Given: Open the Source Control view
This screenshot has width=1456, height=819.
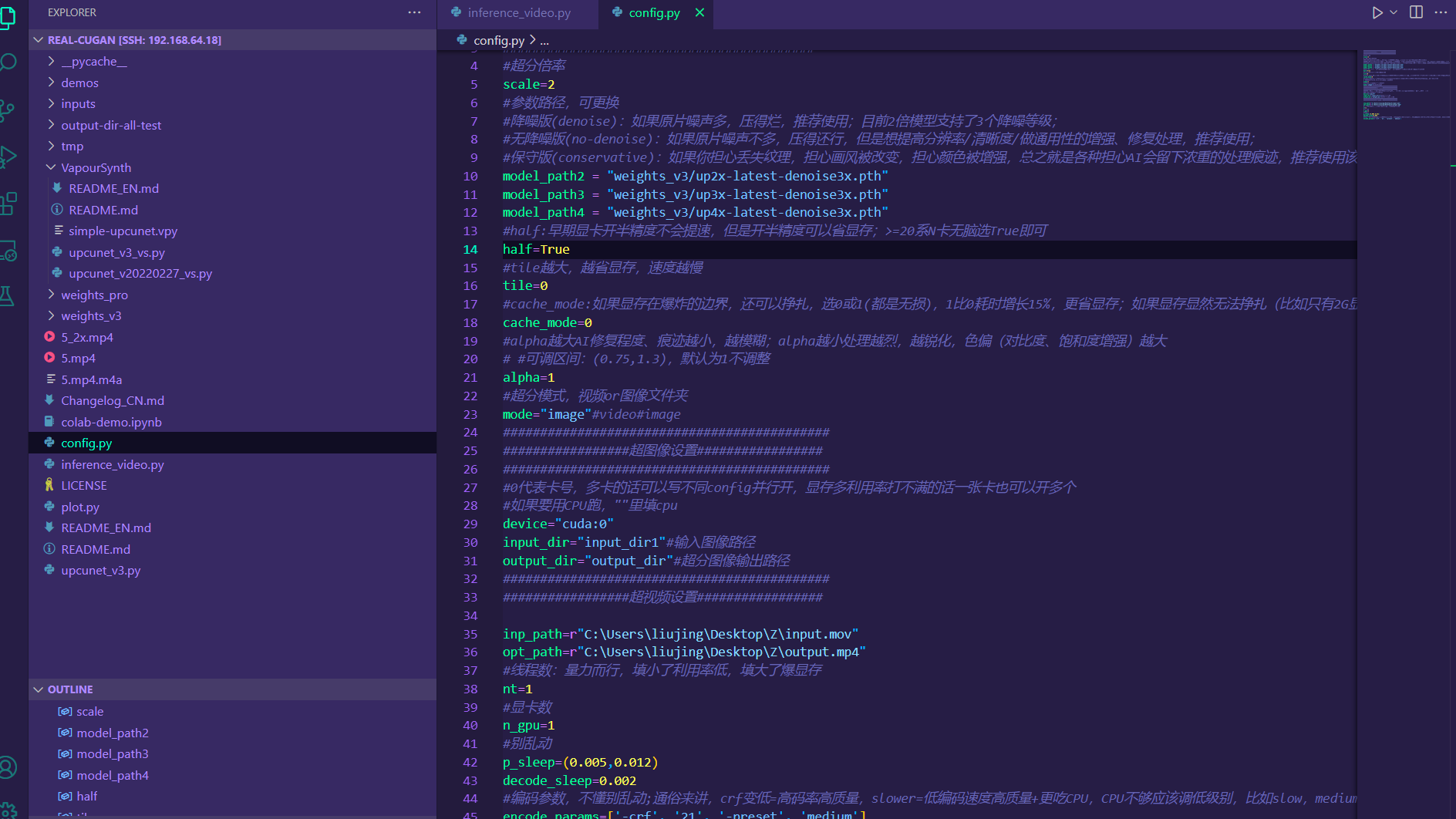Looking at the screenshot, I should (7, 110).
